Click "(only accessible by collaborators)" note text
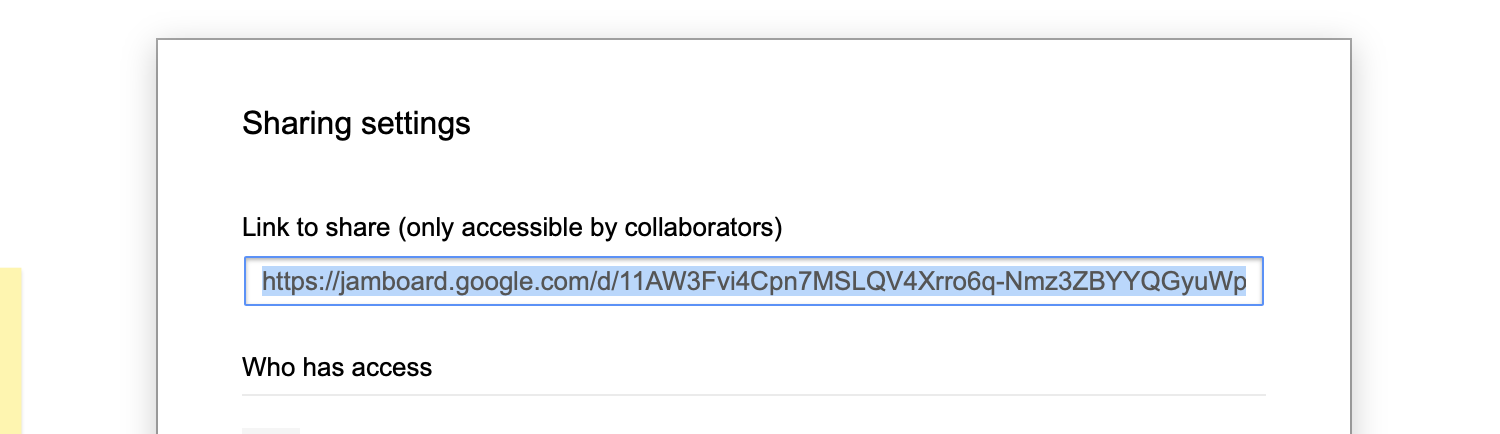Image resolution: width=1500 pixels, height=434 pixels. pyautogui.click(x=589, y=228)
